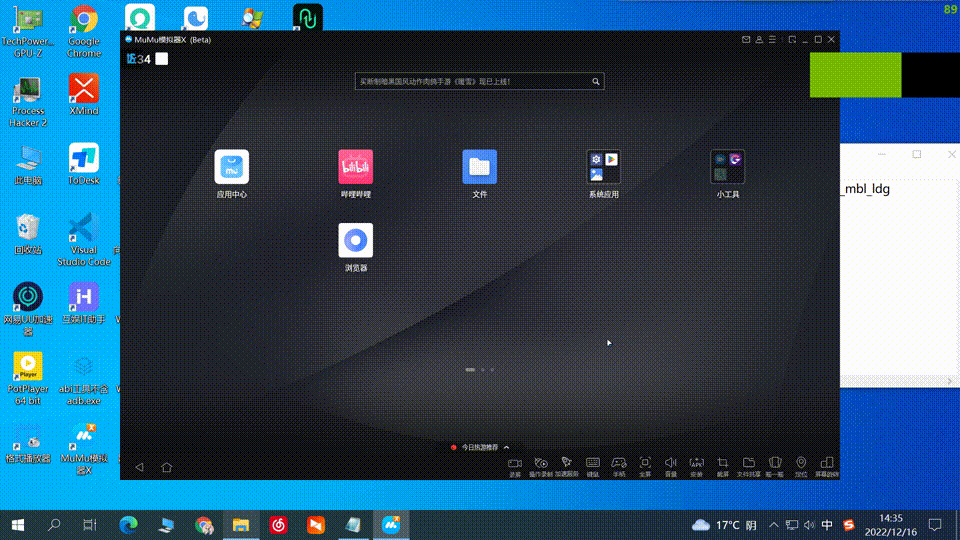The height and width of the screenshot is (540, 960).
Task: Open the MuMu hamburger menu
Action: pos(772,39)
